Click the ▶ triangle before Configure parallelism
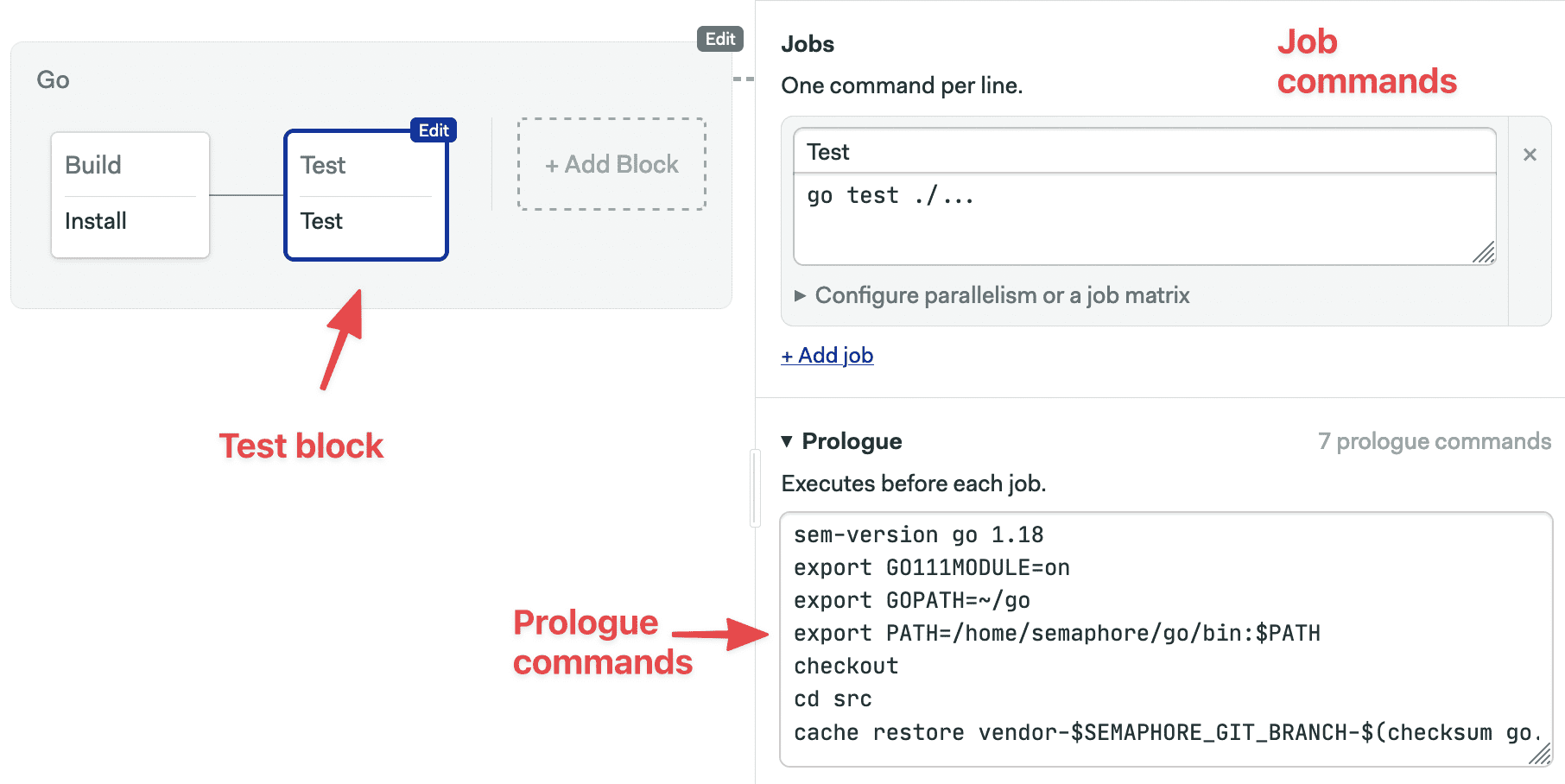 [x=799, y=295]
